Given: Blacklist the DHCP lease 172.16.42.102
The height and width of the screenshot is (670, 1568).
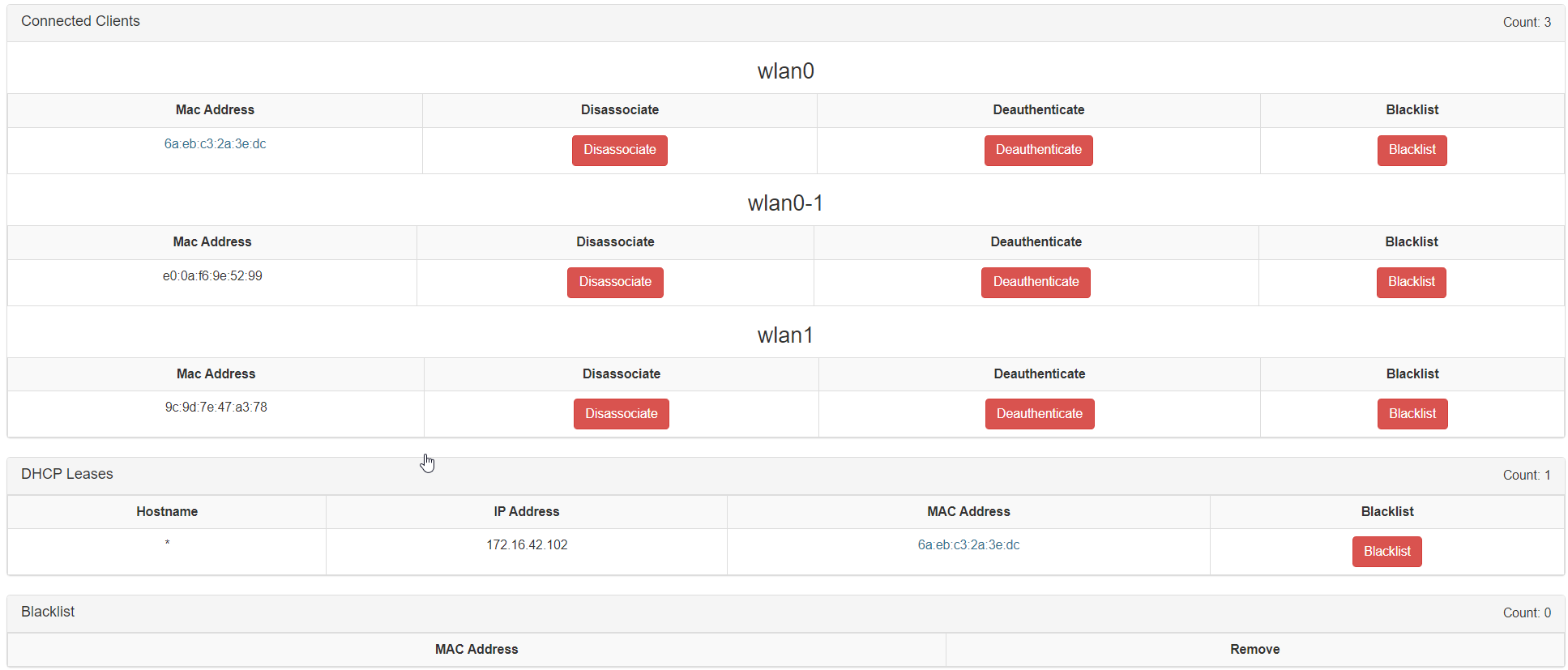Looking at the screenshot, I should 1386,552.
